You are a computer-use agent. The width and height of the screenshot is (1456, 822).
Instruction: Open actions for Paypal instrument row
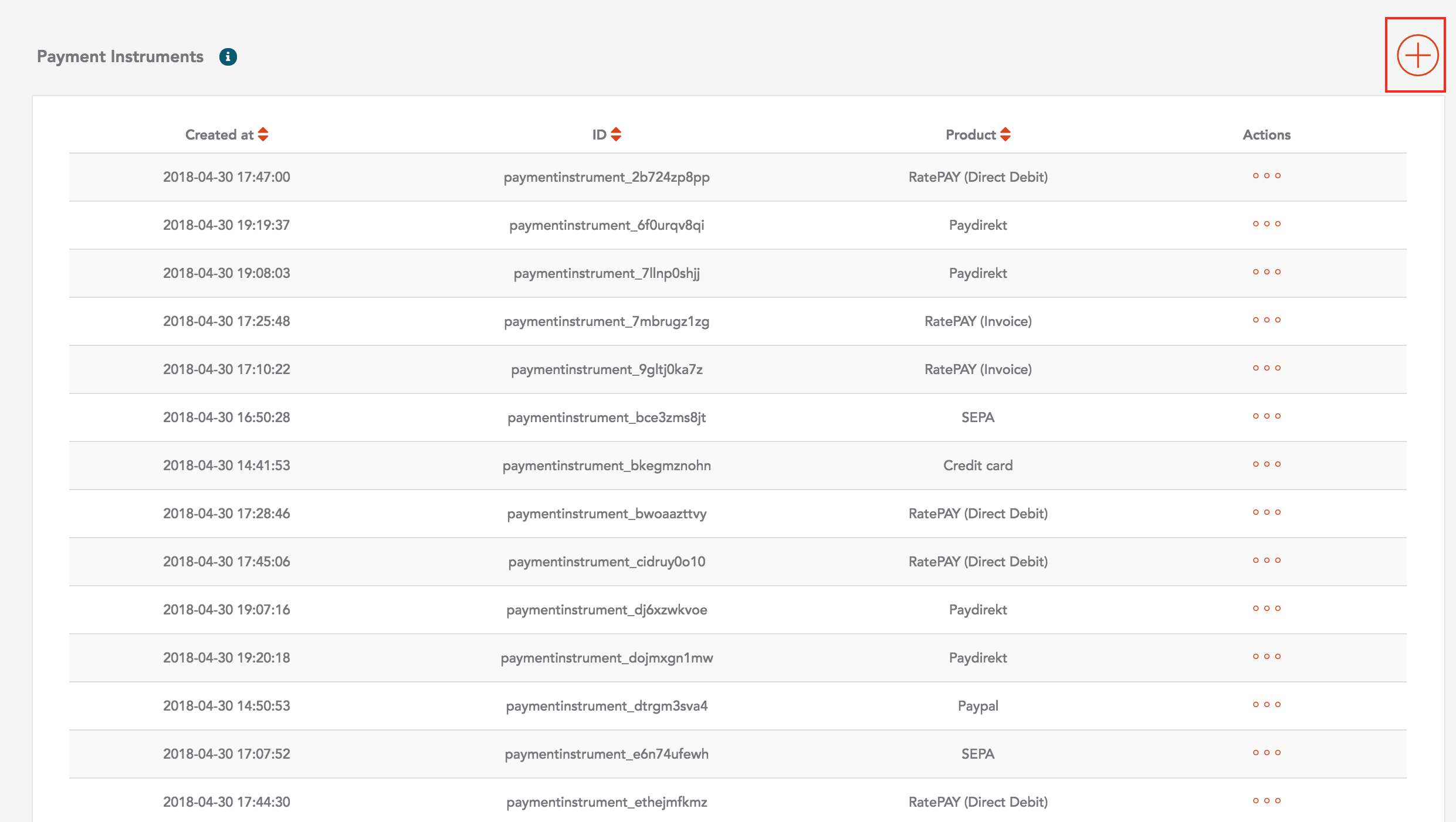(1267, 705)
